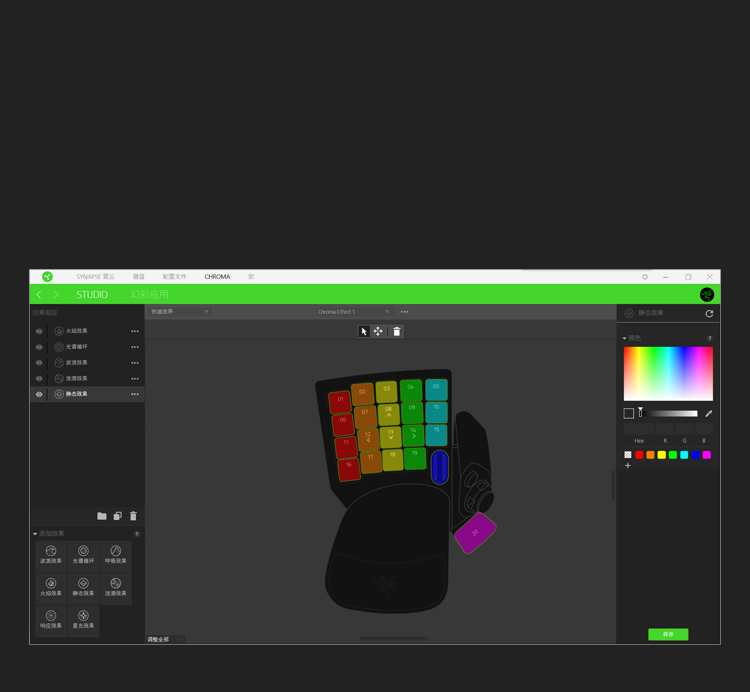Reset the static effect settings
Viewport: 750px width, 692px height.
(x=709, y=314)
